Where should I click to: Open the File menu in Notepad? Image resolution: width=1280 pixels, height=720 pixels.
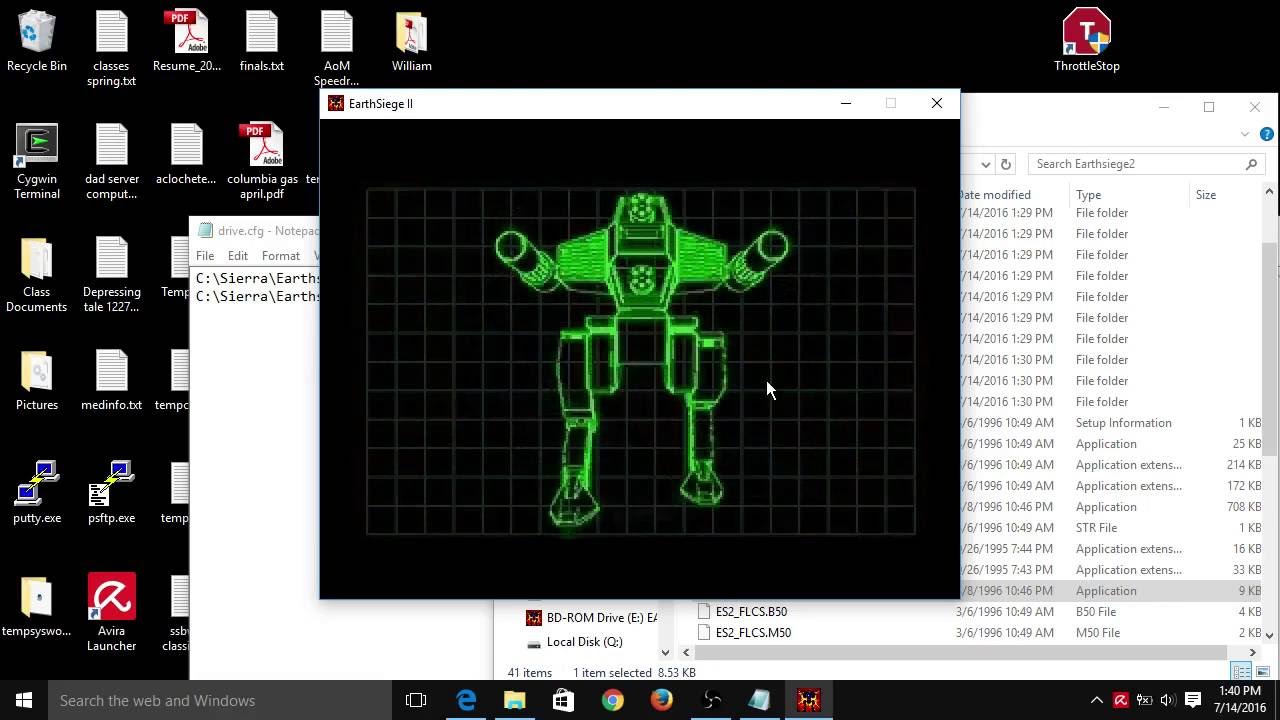tap(205, 256)
